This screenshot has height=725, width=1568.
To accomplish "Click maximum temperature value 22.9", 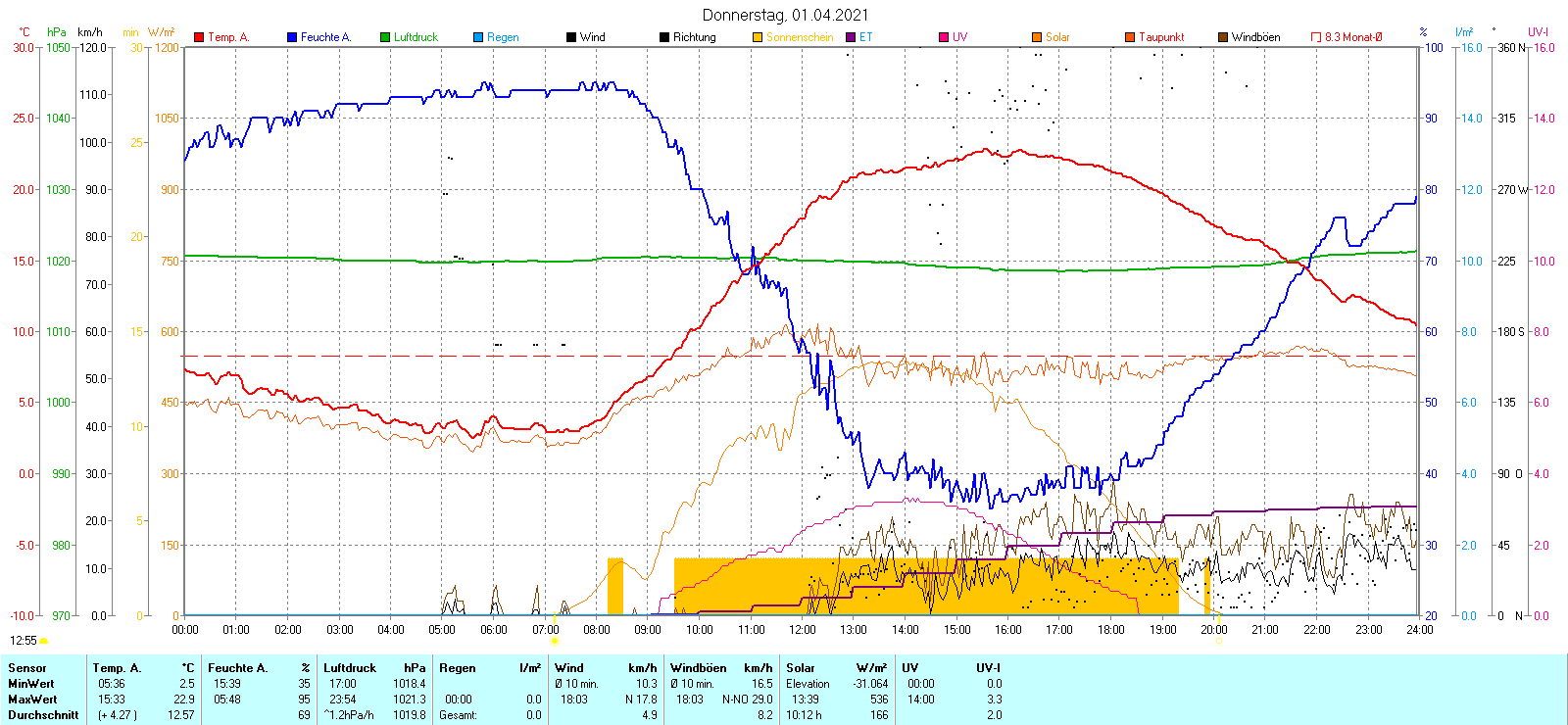I will tap(184, 700).
